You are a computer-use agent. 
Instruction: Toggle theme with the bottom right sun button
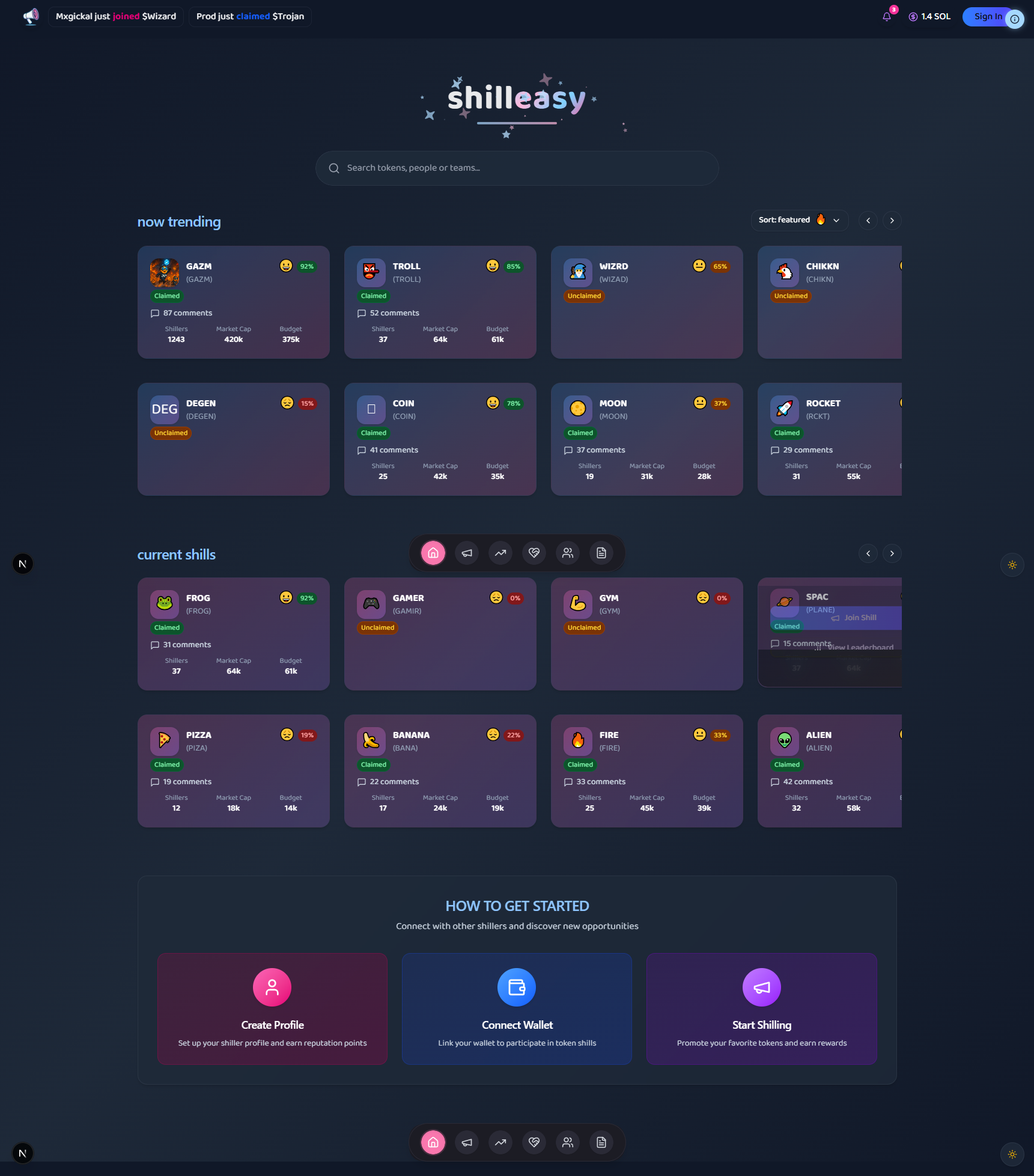tap(1012, 1154)
